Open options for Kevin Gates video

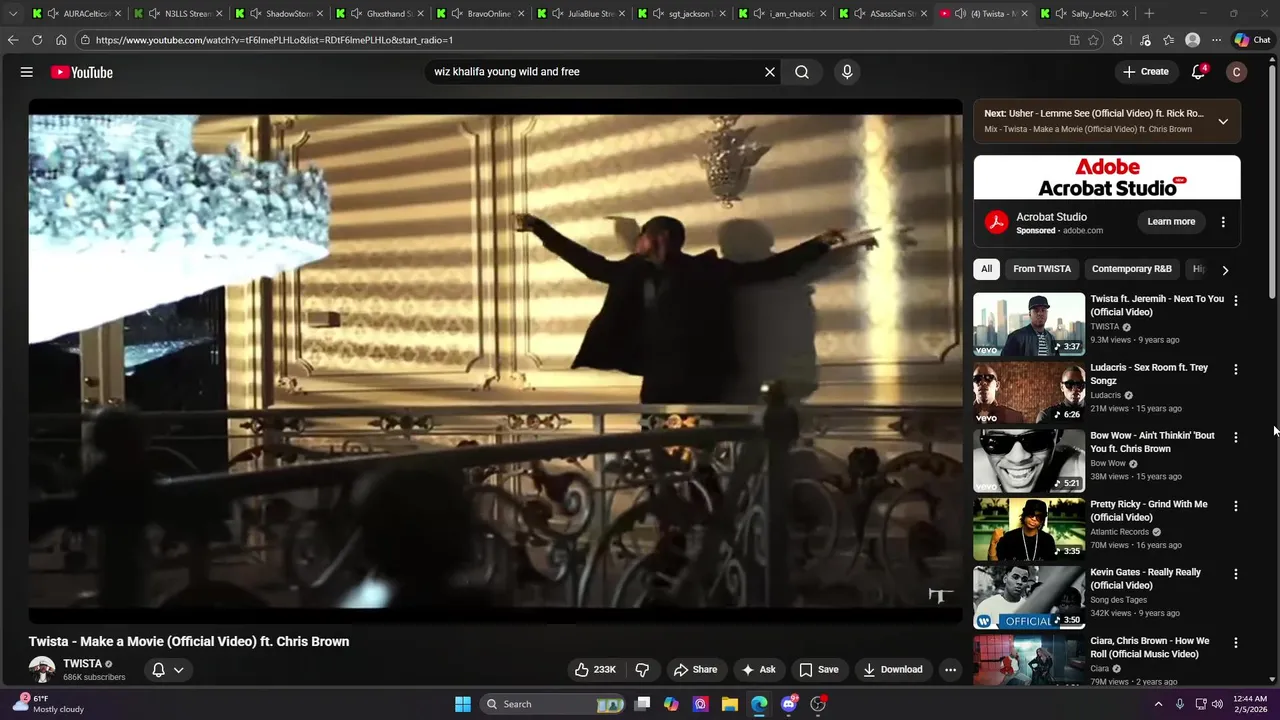(1236, 574)
